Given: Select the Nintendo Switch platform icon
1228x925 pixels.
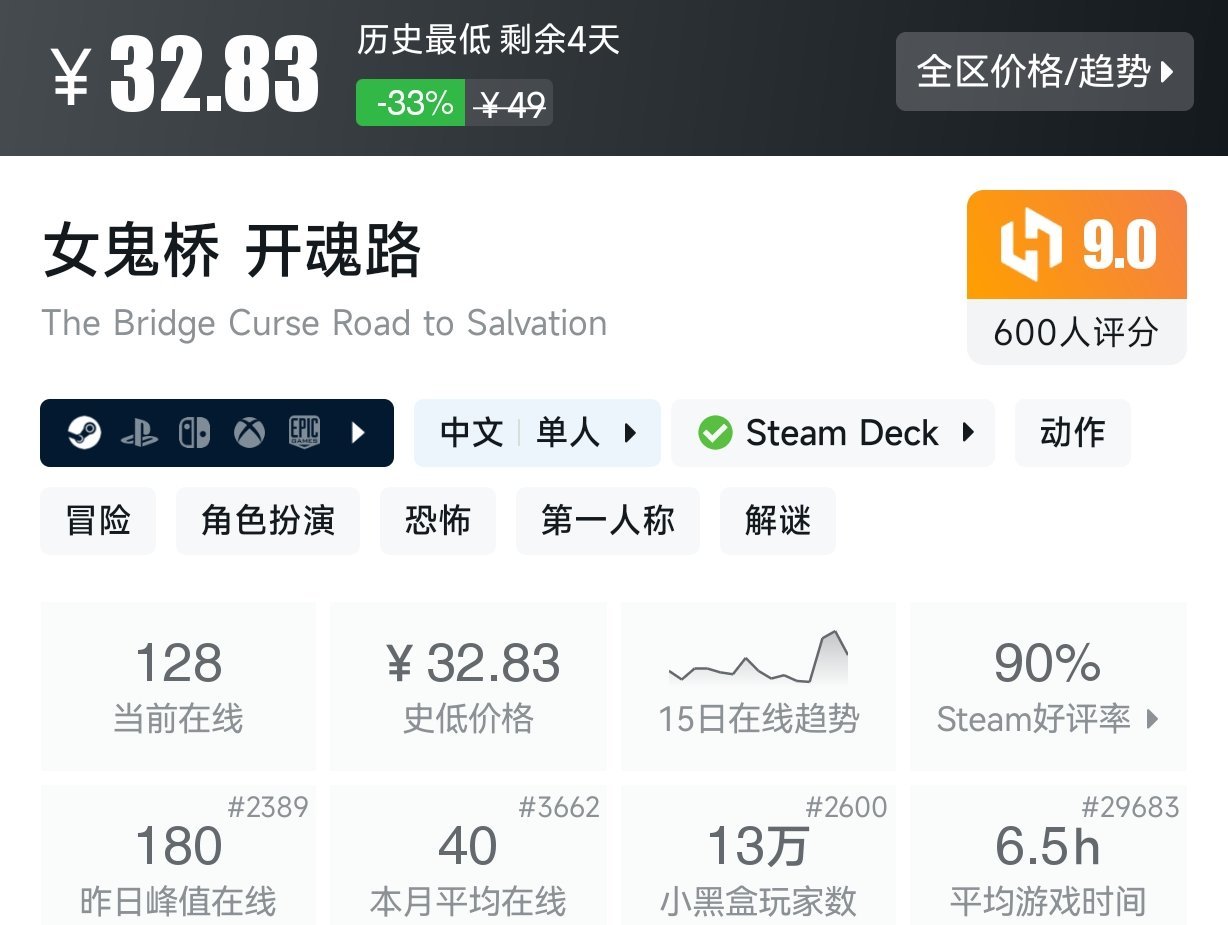Looking at the screenshot, I should [x=195, y=433].
